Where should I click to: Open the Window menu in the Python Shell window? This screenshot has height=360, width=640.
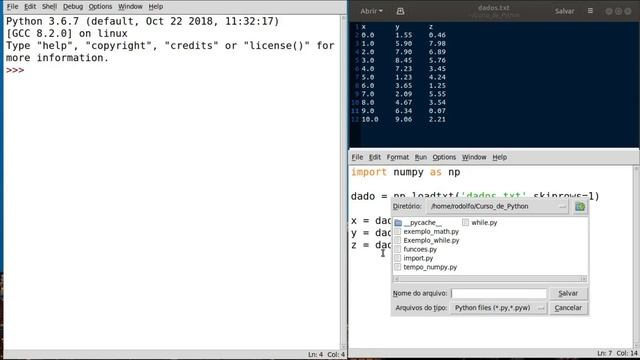pyautogui.click(x=130, y=7)
